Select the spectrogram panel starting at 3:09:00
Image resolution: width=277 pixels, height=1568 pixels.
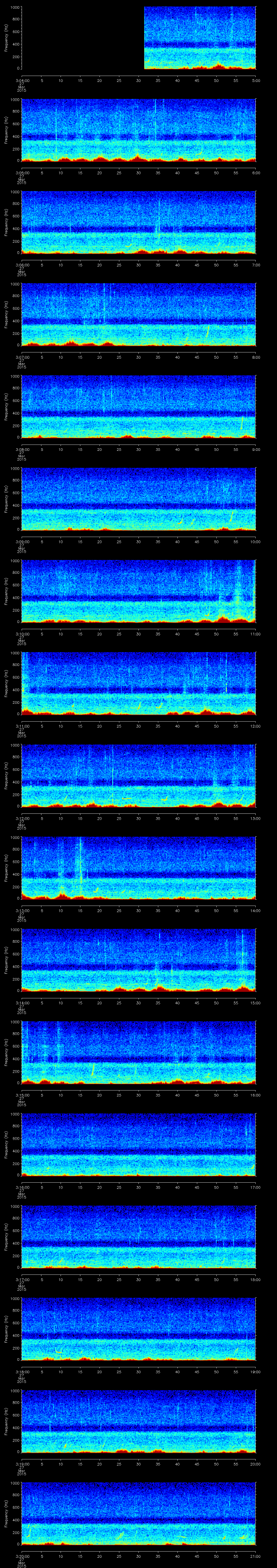139,499
